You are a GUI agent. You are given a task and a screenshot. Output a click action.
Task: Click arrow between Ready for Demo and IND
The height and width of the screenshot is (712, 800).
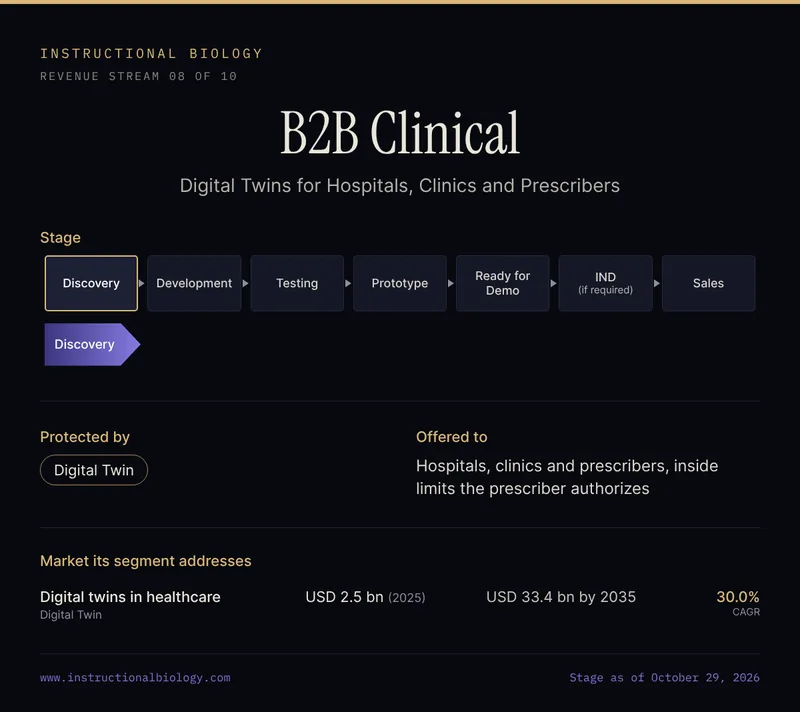click(x=554, y=283)
